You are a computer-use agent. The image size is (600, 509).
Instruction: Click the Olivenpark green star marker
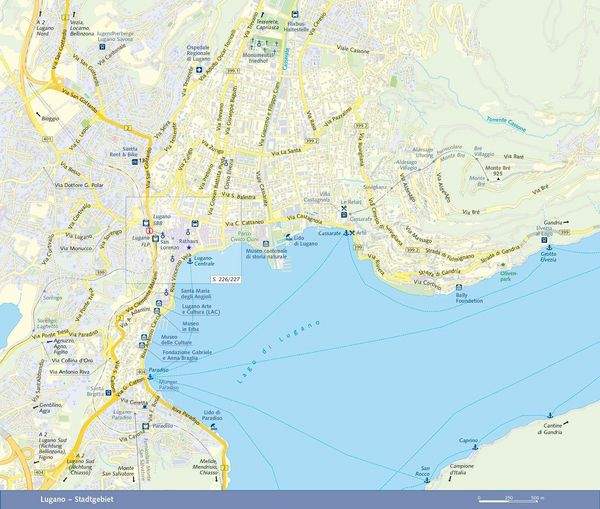[x=503, y=265]
